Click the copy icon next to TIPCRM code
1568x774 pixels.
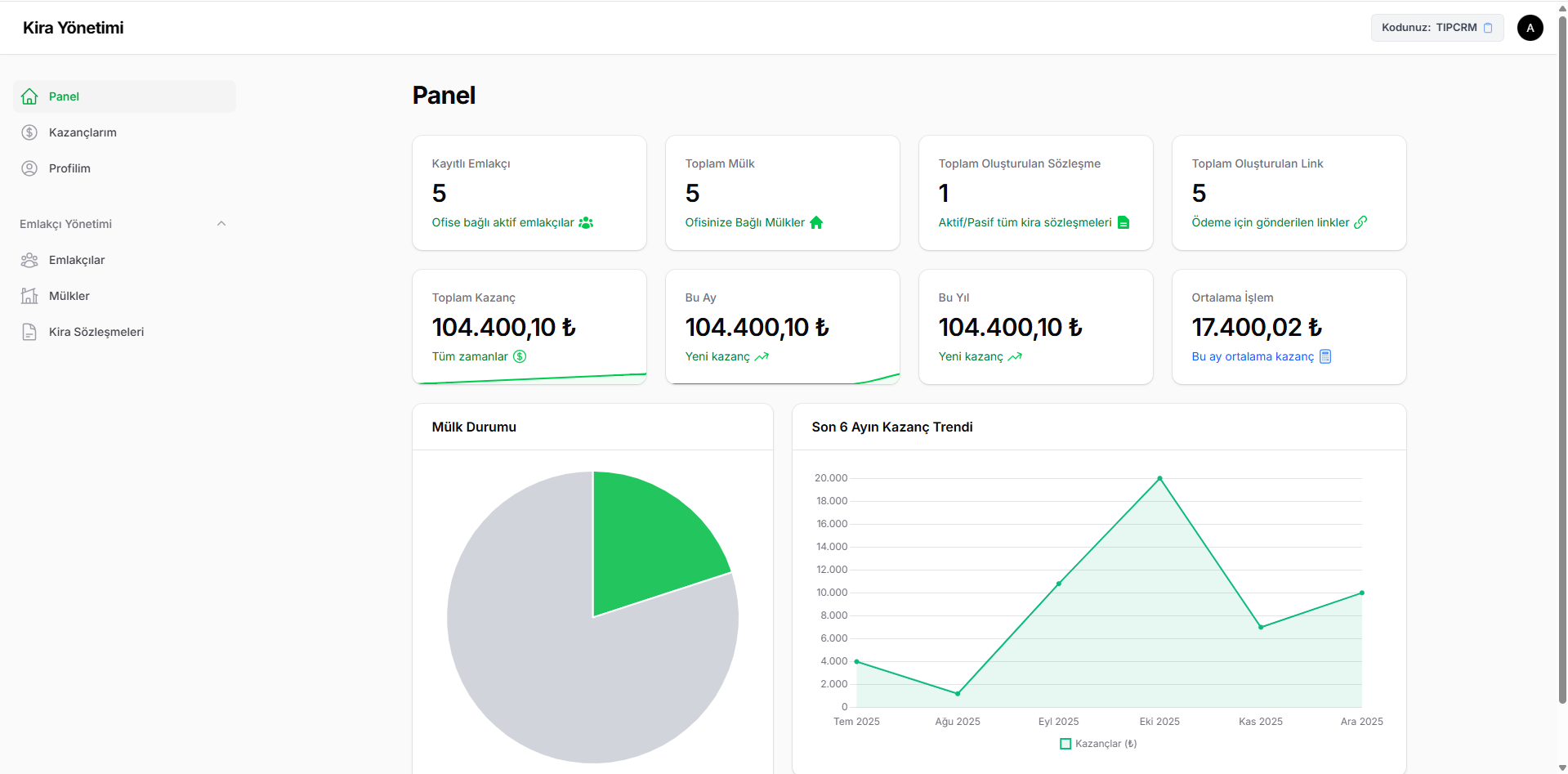1488,28
